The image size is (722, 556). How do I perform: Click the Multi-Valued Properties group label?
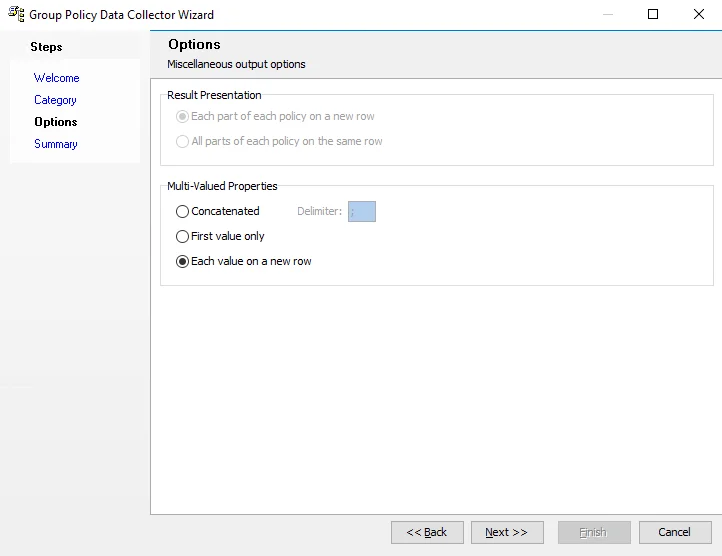222,186
